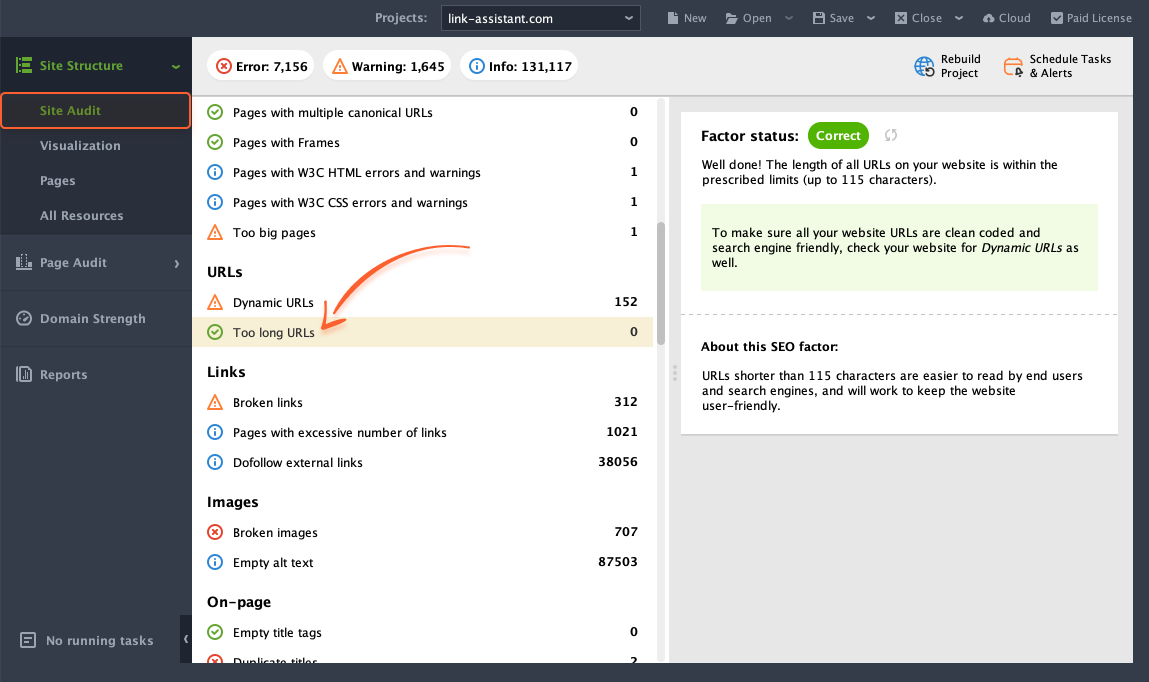Viewport: 1149px width, 682px height.
Task: Click the Domain Strength gauge icon
Action: (x=24, y=319)
